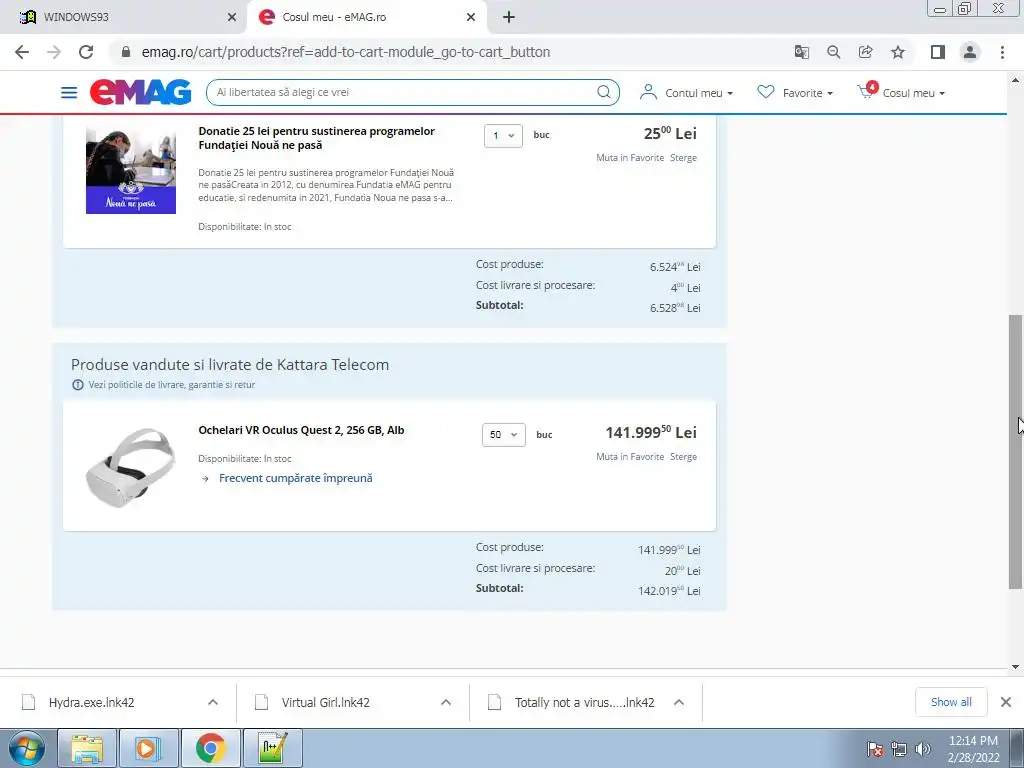Viewport: 1024px width, 768px height.
Task: Click the Windows Start button
Action: point(26,748)
